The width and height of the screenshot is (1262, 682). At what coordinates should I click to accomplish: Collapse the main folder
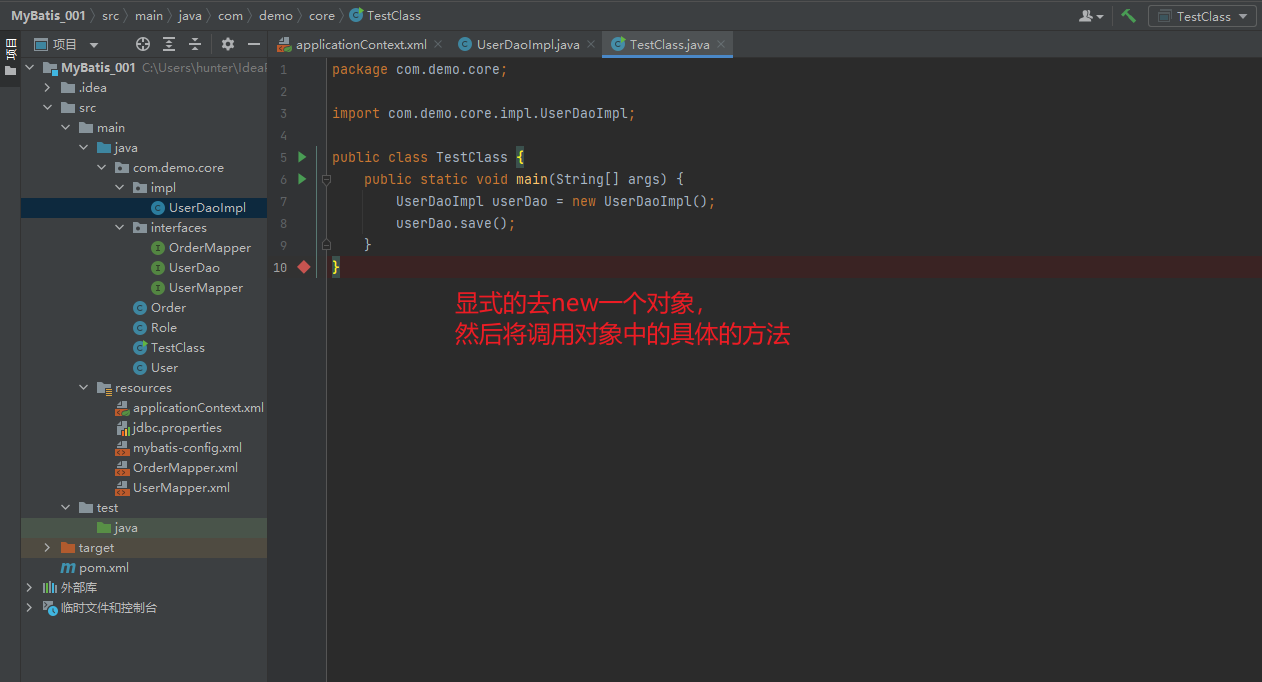(66, 128)
